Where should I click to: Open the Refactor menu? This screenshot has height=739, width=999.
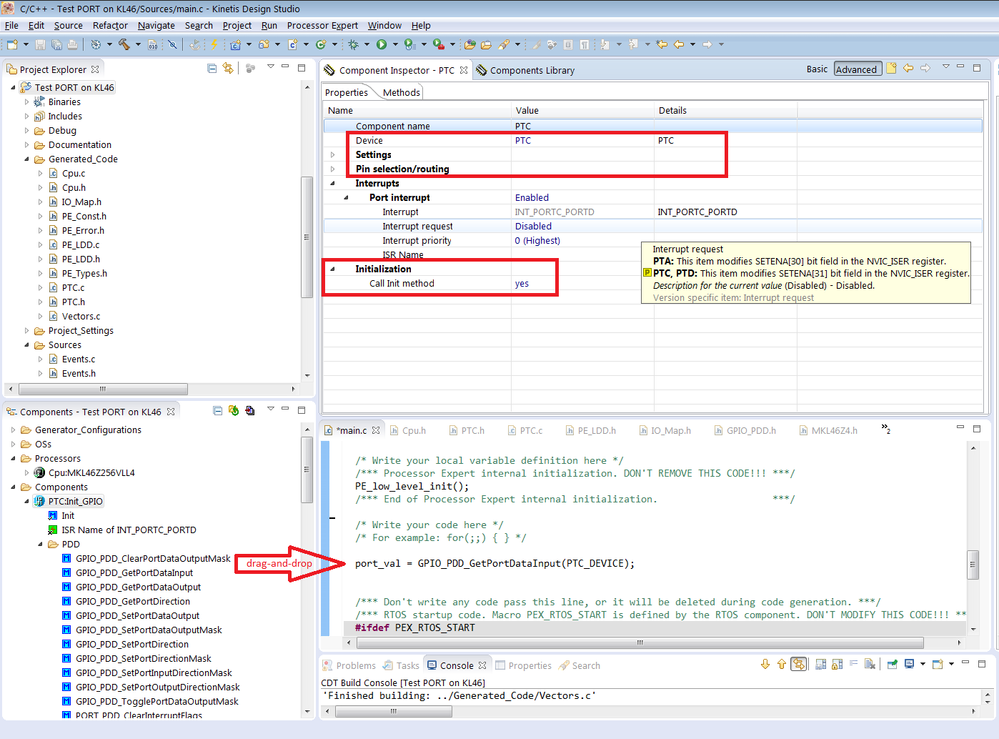coord(110,25)
